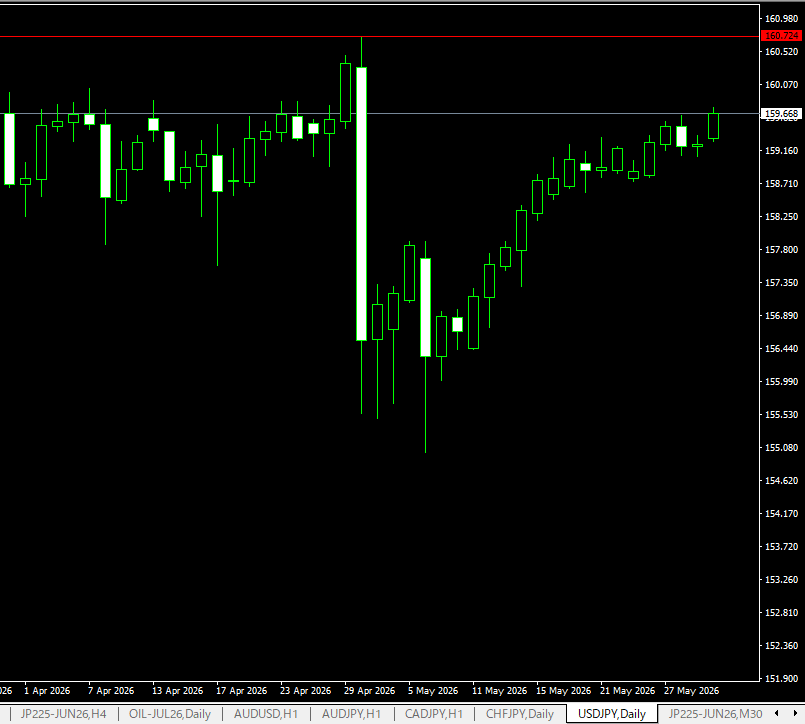Click the red 160.724 price label
Viewport: 805px width, 724px height.
tap(781, 36)
